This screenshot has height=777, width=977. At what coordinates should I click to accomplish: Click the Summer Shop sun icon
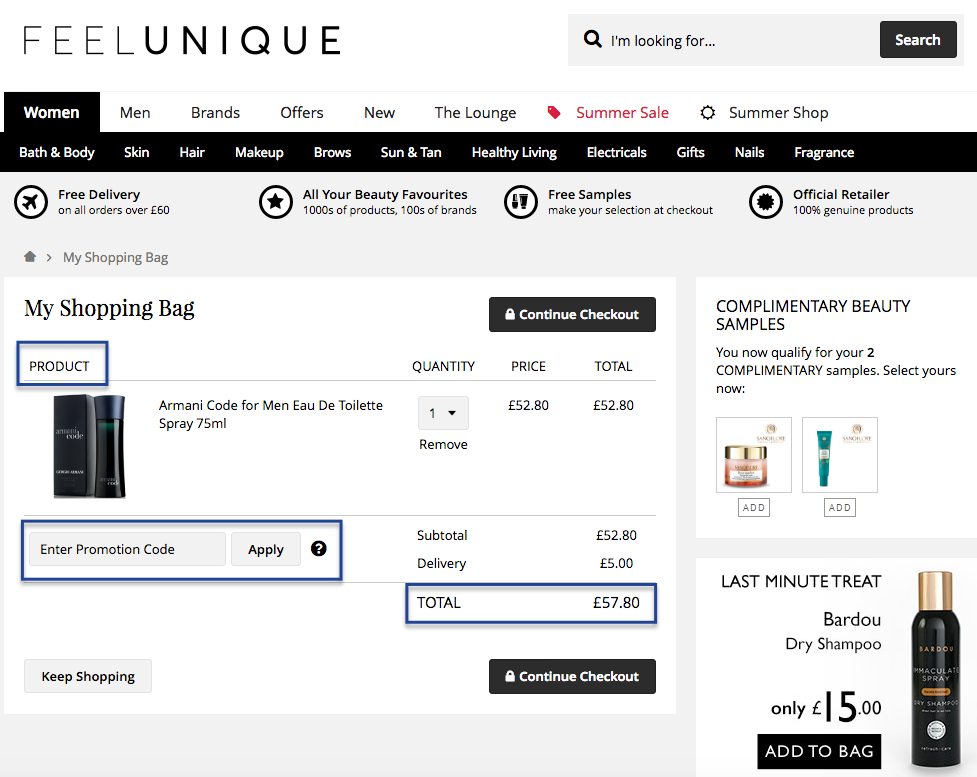(707, 113)
